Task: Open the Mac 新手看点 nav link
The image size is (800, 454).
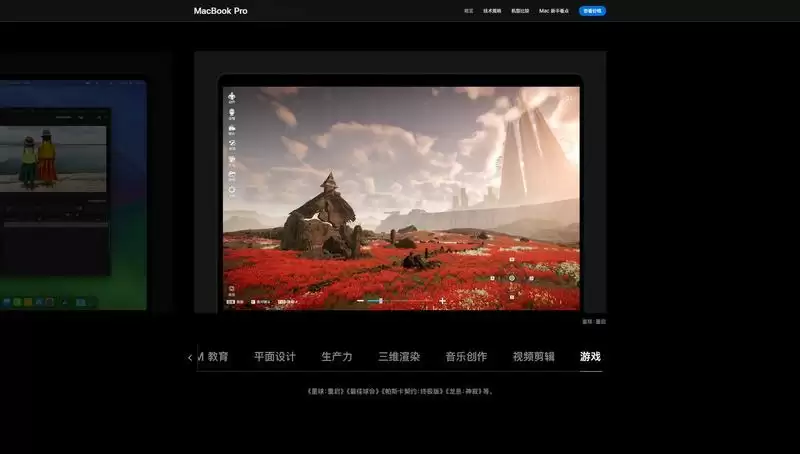Action: [x=554, y=11]
